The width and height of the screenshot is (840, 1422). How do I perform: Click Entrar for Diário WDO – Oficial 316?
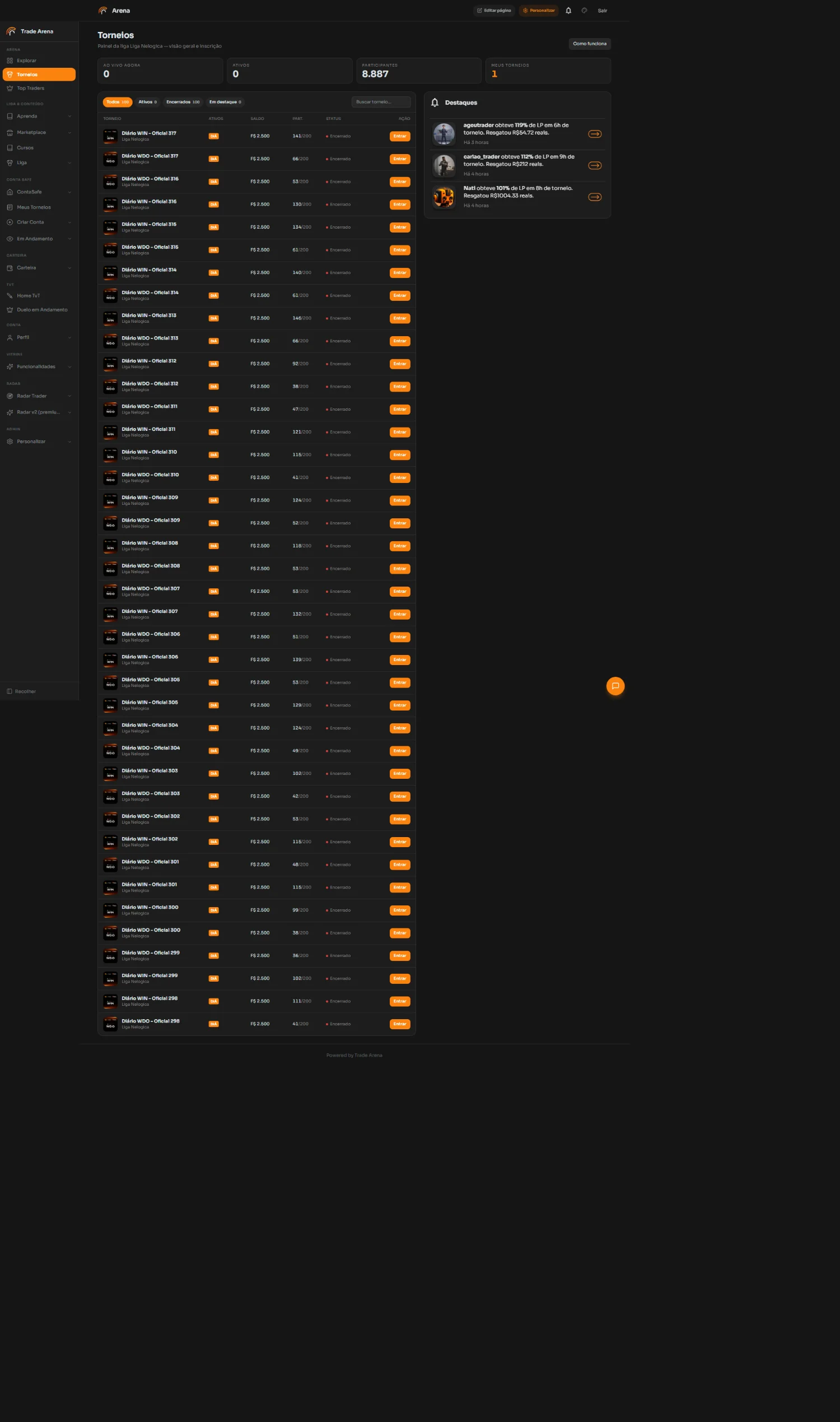click(400, 182)
